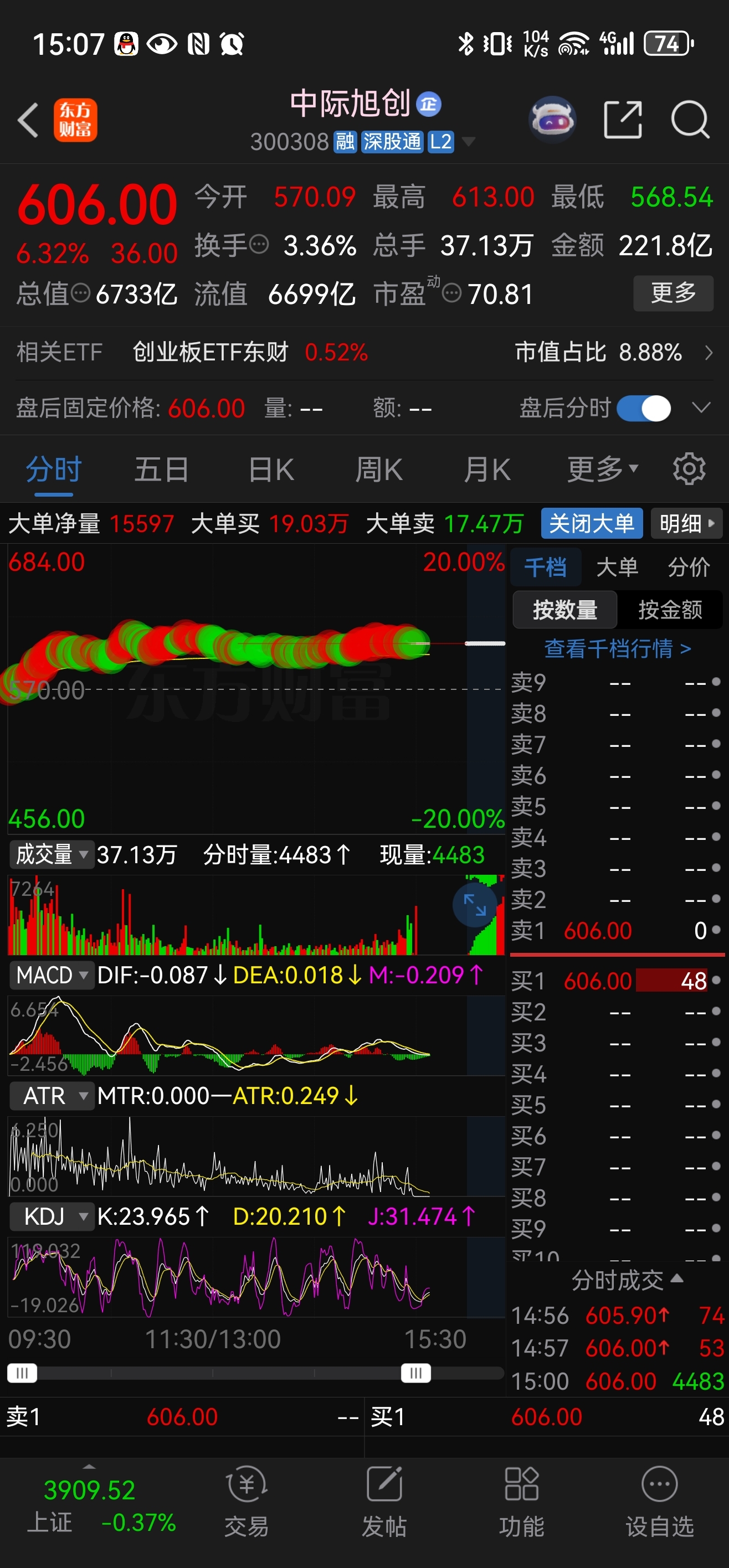The width and height of the screenshot is (729, 1568).
Task: Open the robot assistant avatar icon
Action: pyautogui.click(x=552, y=119)
